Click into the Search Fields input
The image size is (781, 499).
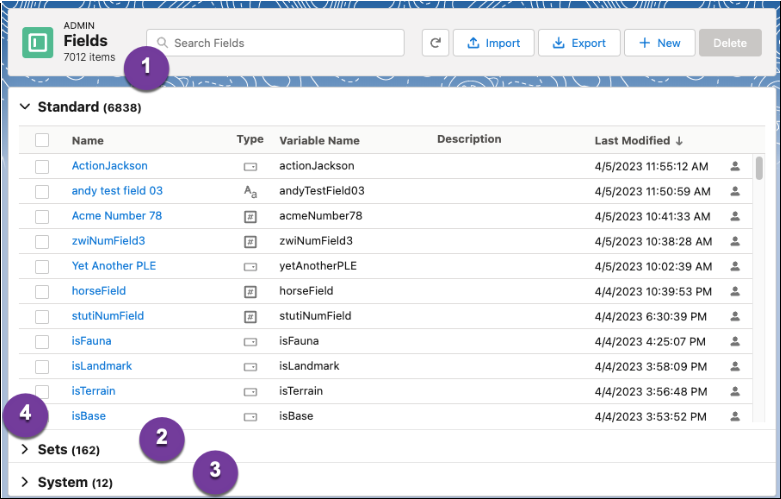(x=275, y=43)
